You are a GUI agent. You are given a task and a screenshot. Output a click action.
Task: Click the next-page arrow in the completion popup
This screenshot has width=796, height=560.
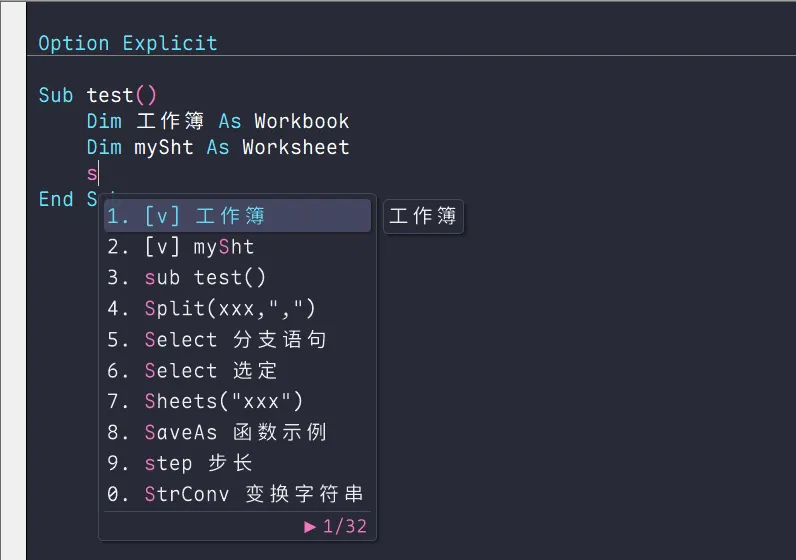coord(310,526)
